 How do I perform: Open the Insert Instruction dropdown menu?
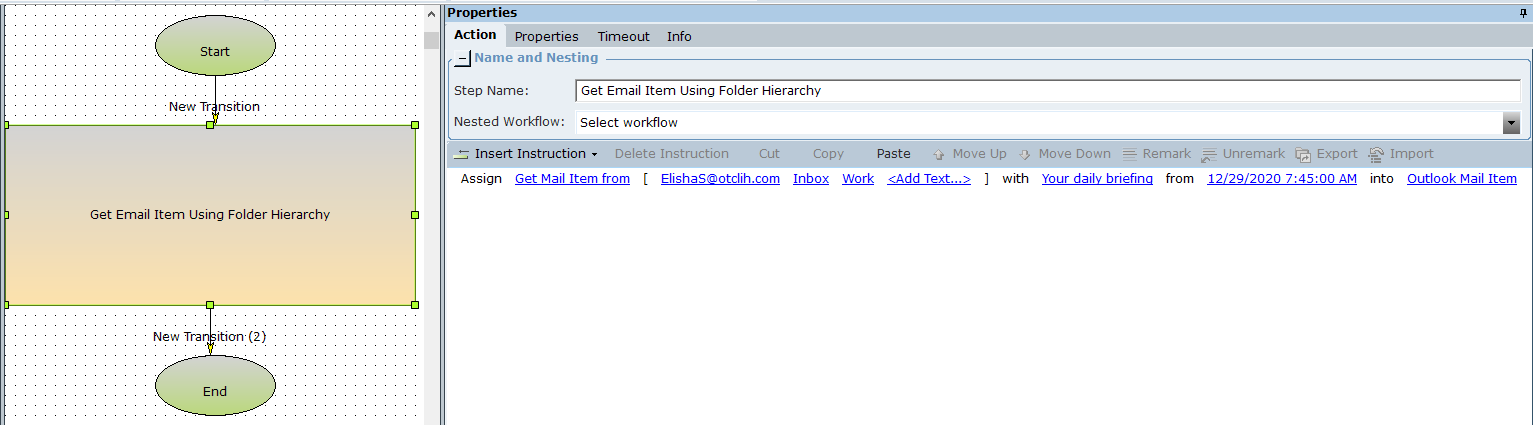[526, 154]
